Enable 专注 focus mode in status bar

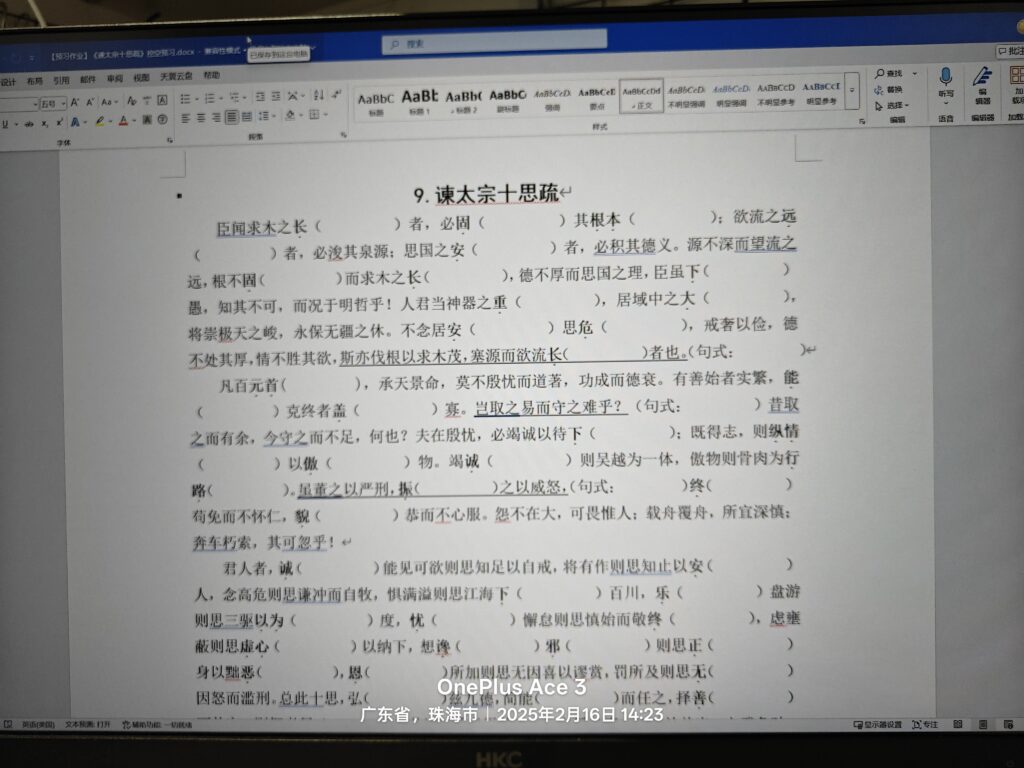click(x=925, y=724)
